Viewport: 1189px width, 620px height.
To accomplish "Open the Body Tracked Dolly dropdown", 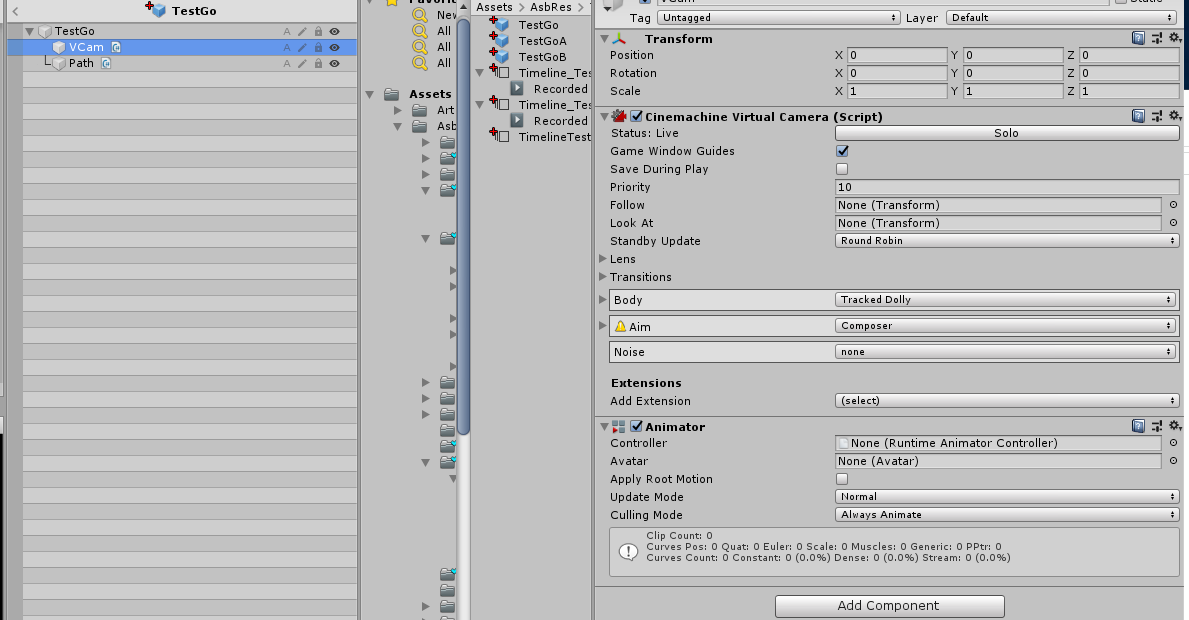I will [x=1005, y=299].
